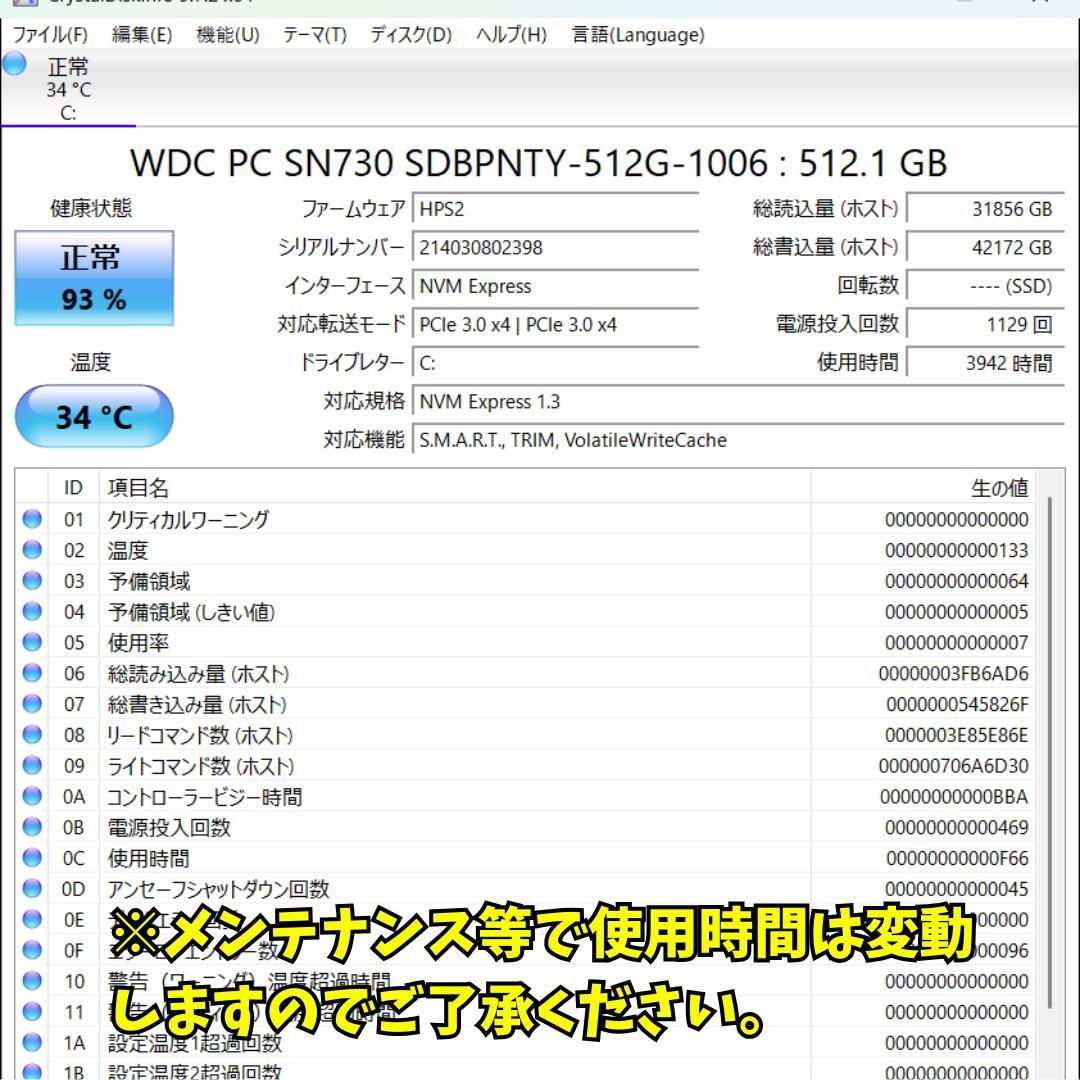Click the status dot beside 使用率
The image size is (1080, 1080).
(x=33, y=642)
